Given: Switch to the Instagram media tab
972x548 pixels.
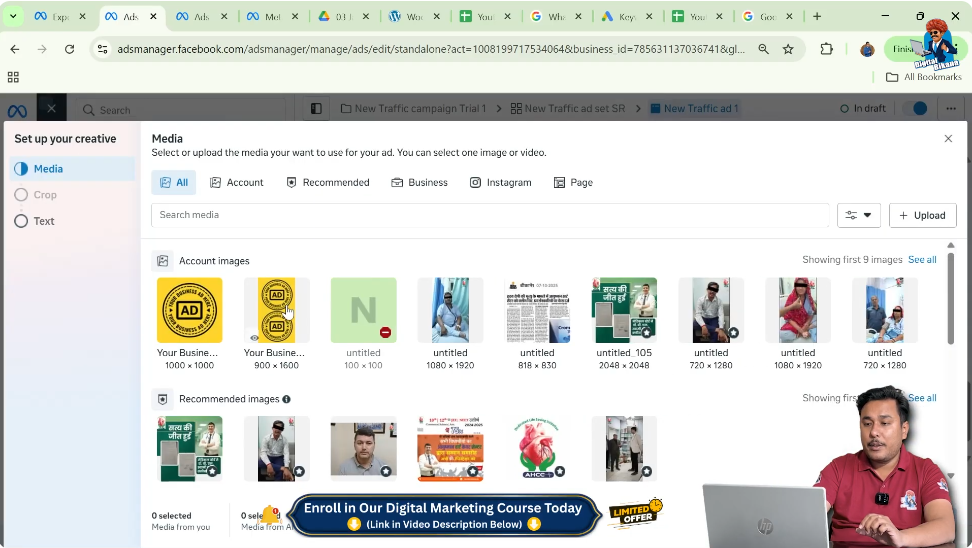Looking at the screenshot, I should pos(500,182).
